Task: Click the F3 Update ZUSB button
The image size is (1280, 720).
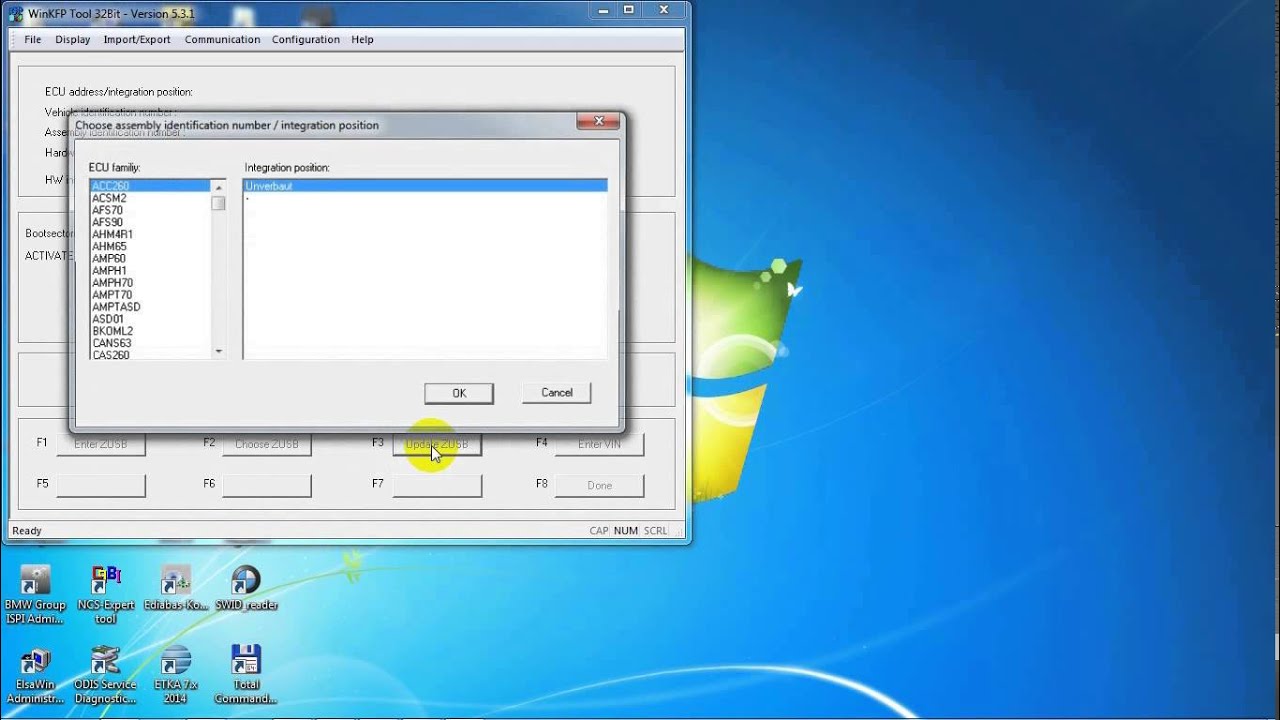Action: pyautogui.click(x=437, y=444)
